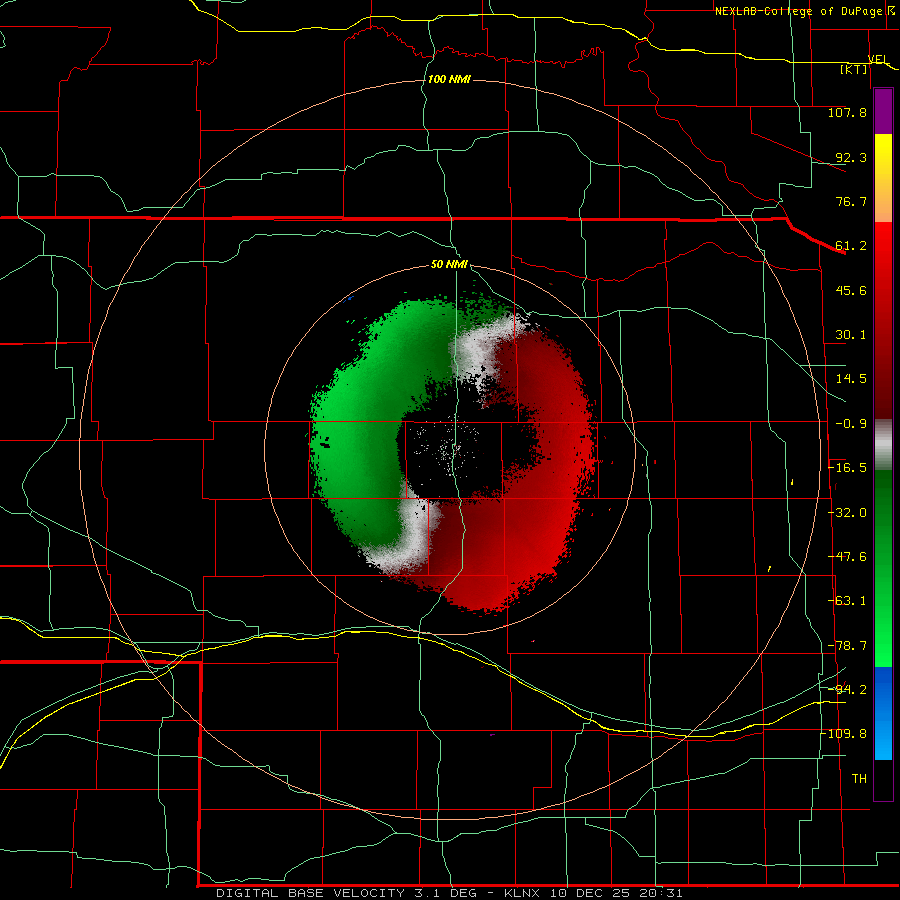Image resolution: width=900 pixels, height=900 pixels.
Task: Select the -32.0 legend value
Action: point(847,513)
